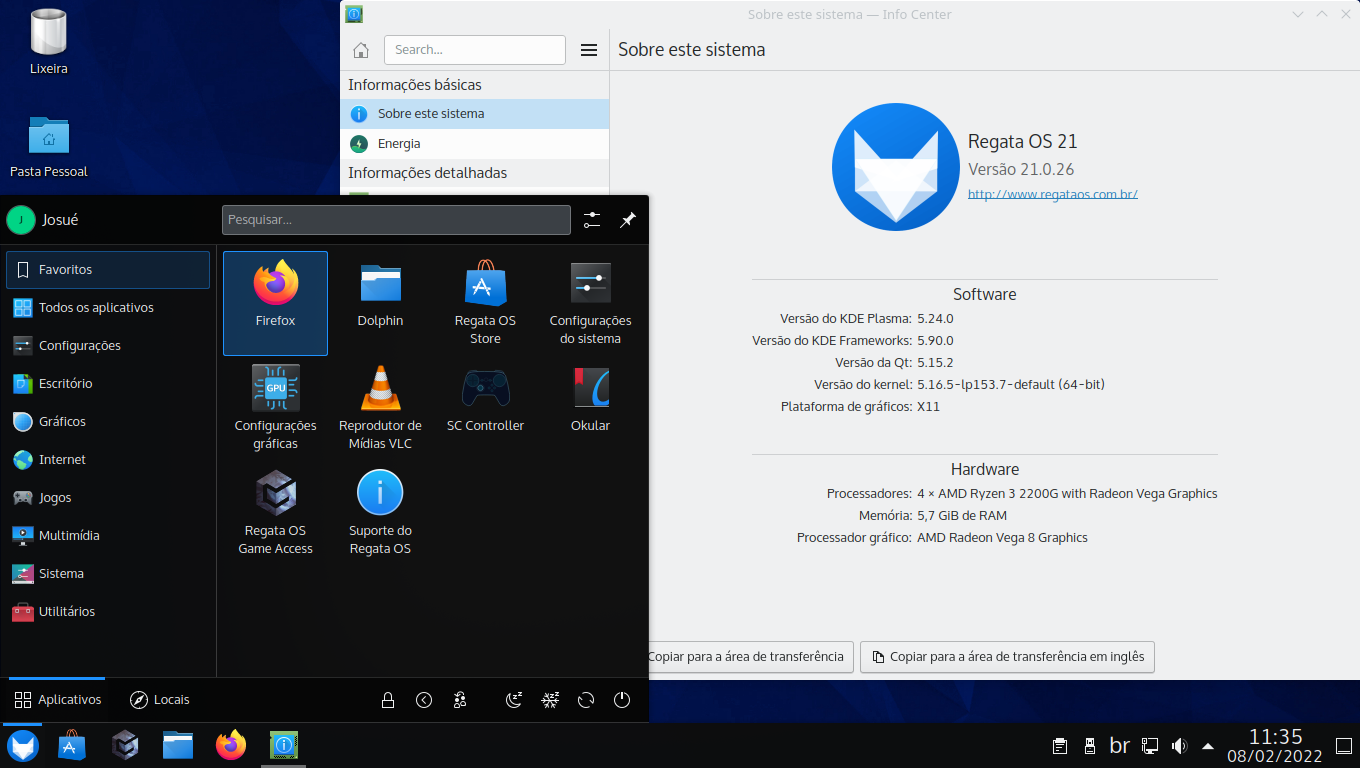Launch Reprodutor de Mídias VLC
1360x768 pixels.
coord(380,408)
